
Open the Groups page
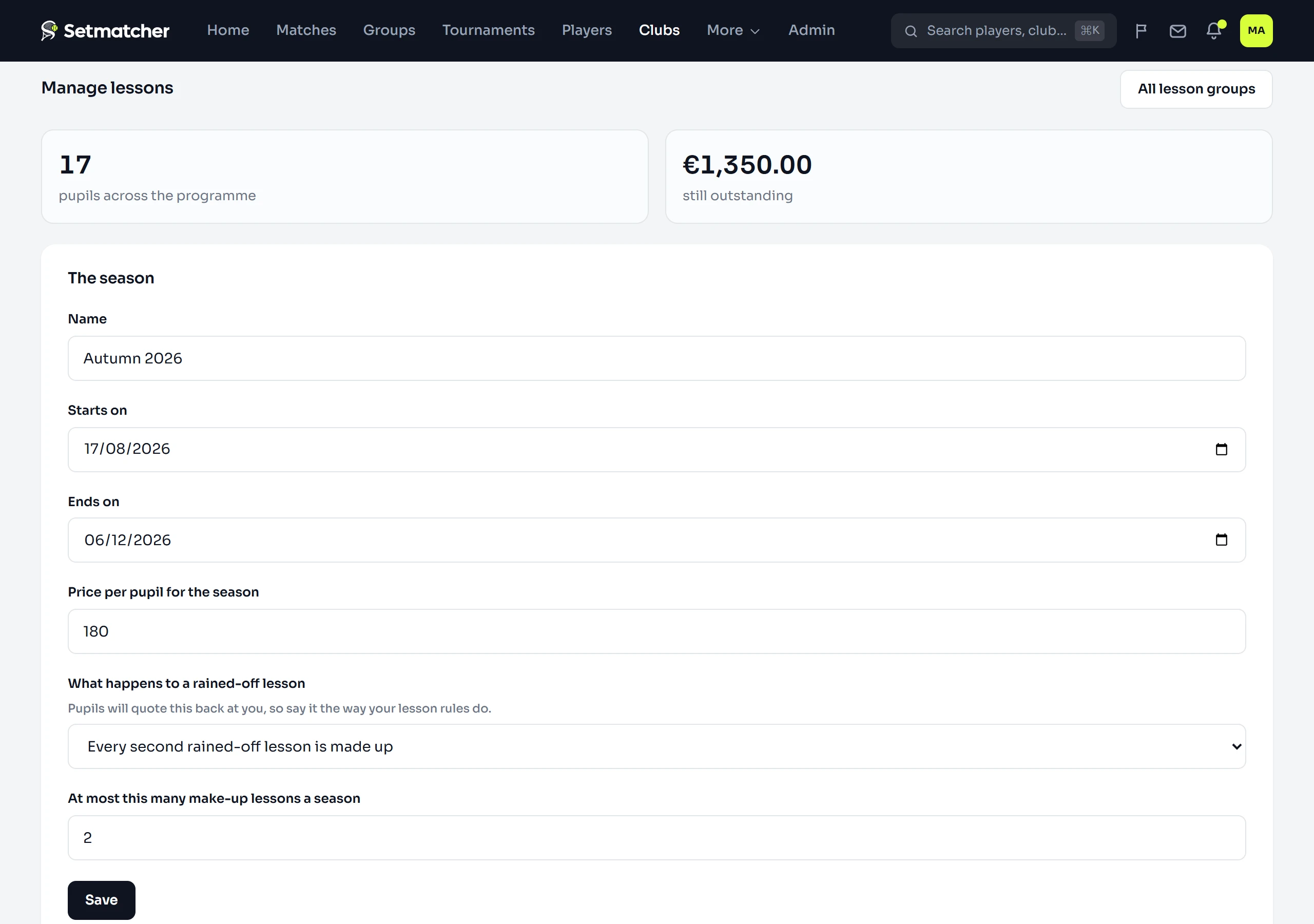[389, 30]
